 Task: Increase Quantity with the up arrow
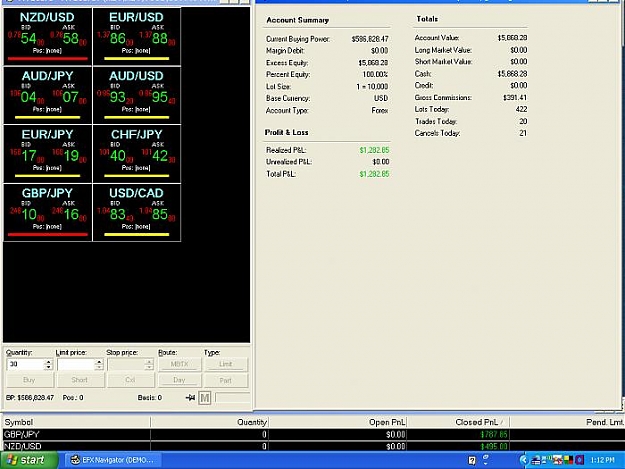pyautogui.click(x=48, y=362)
